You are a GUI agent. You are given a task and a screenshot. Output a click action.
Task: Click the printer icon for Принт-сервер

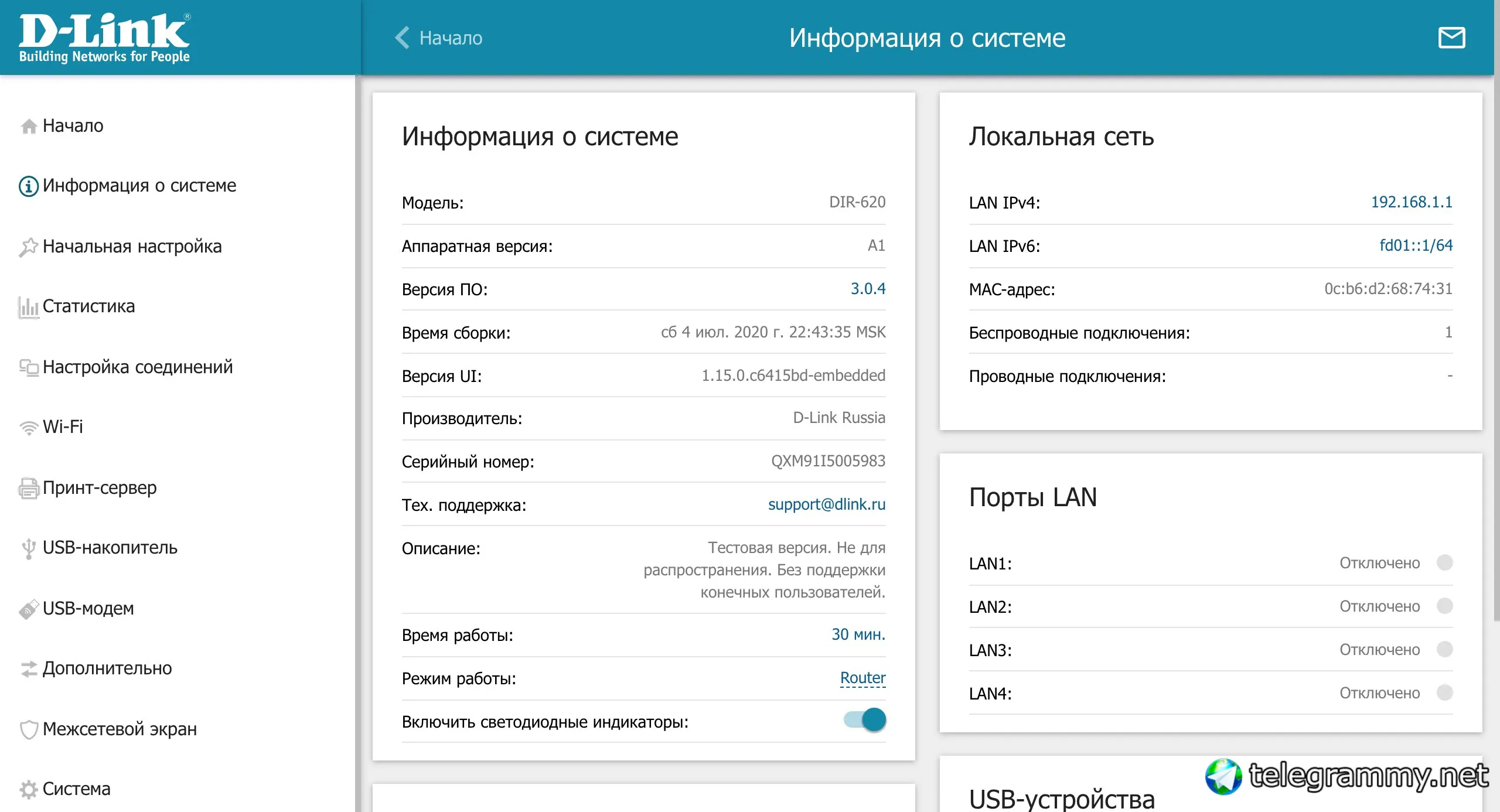29,488
